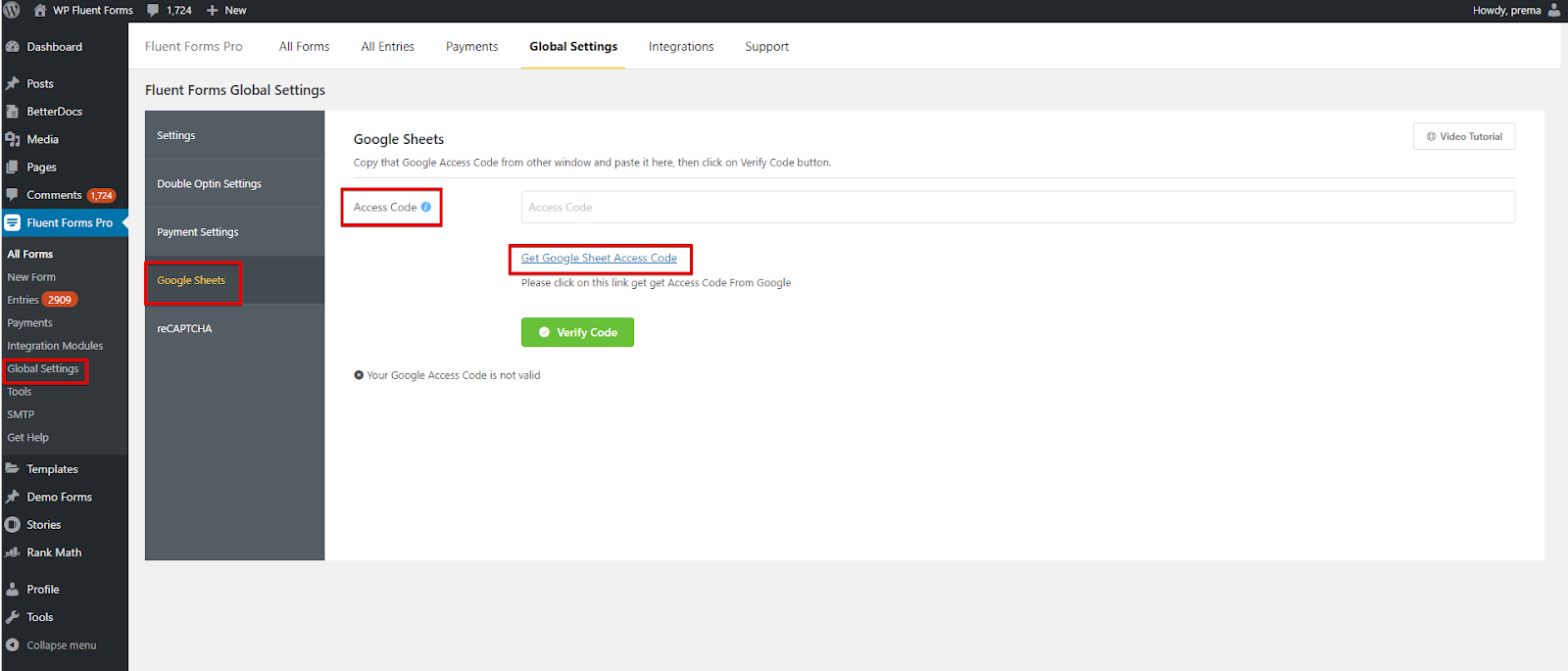1568x671 pixels.
Task: Open reCAPTCHA settings
Action: pos(235,328)
